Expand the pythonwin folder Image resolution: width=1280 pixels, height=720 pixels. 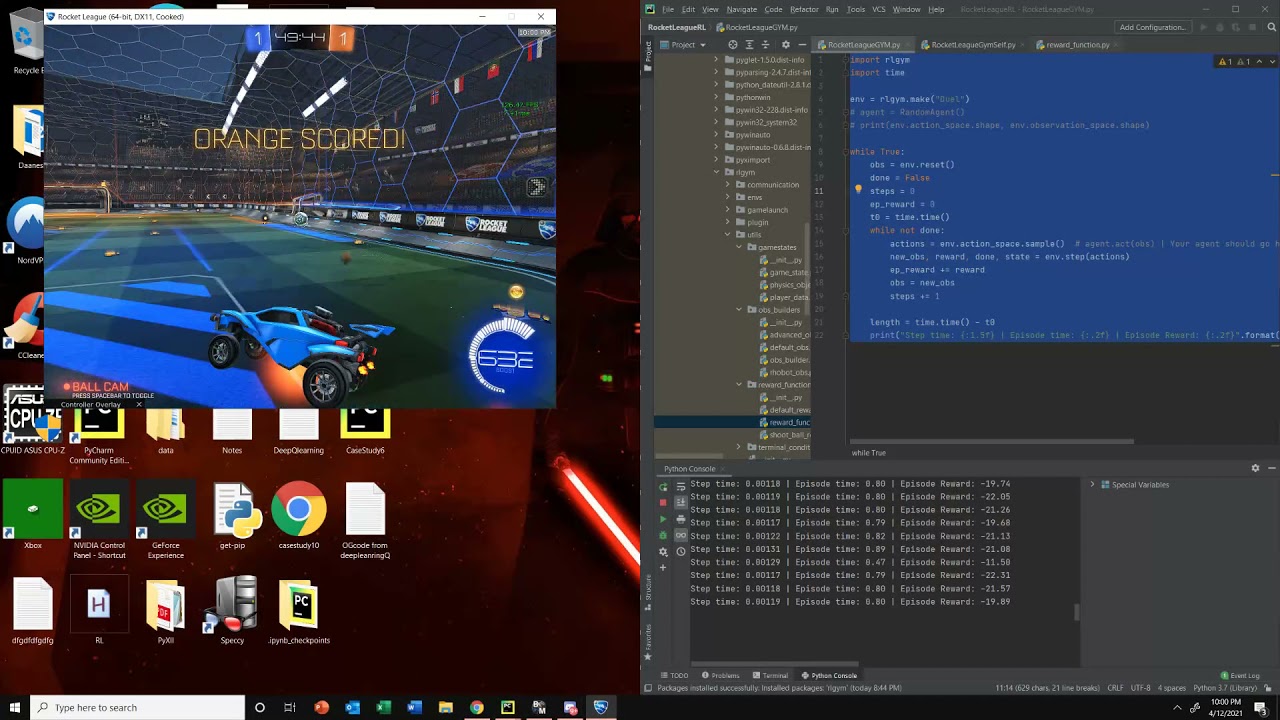point(717,97)
